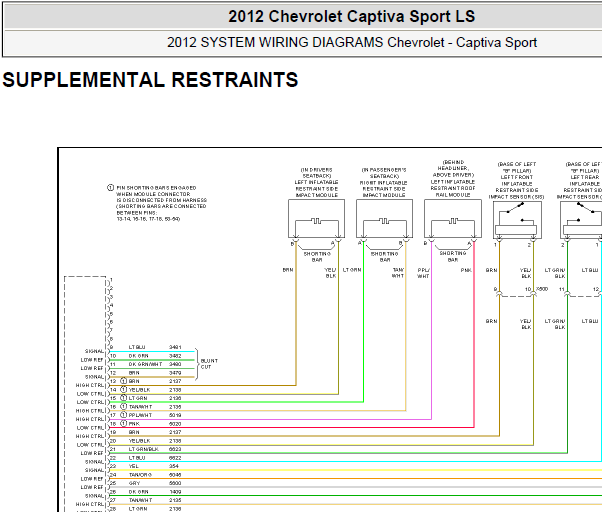Click the 'LT BLU' wire label at pin 22

click(x=137, y=458)
